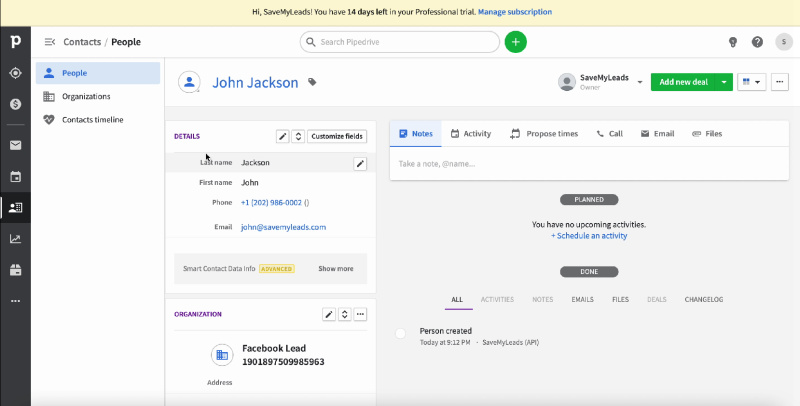This screenshot has height=406, width=800.
Task: Open Leads target icon in sidebar
Action: [x=15, y=73]
